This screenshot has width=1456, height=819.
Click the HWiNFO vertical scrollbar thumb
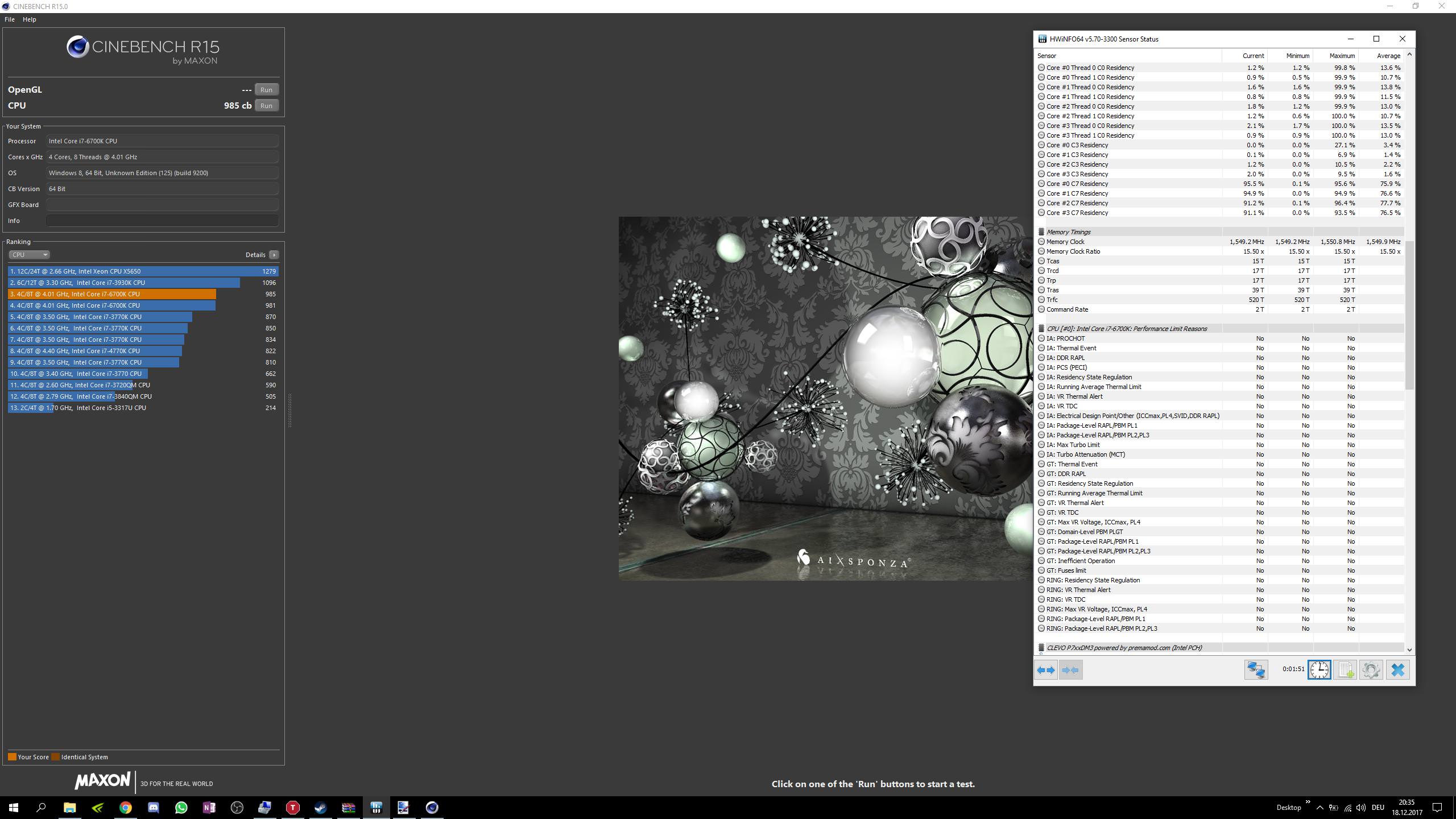pyautogui.click(x=1409, y=316)
